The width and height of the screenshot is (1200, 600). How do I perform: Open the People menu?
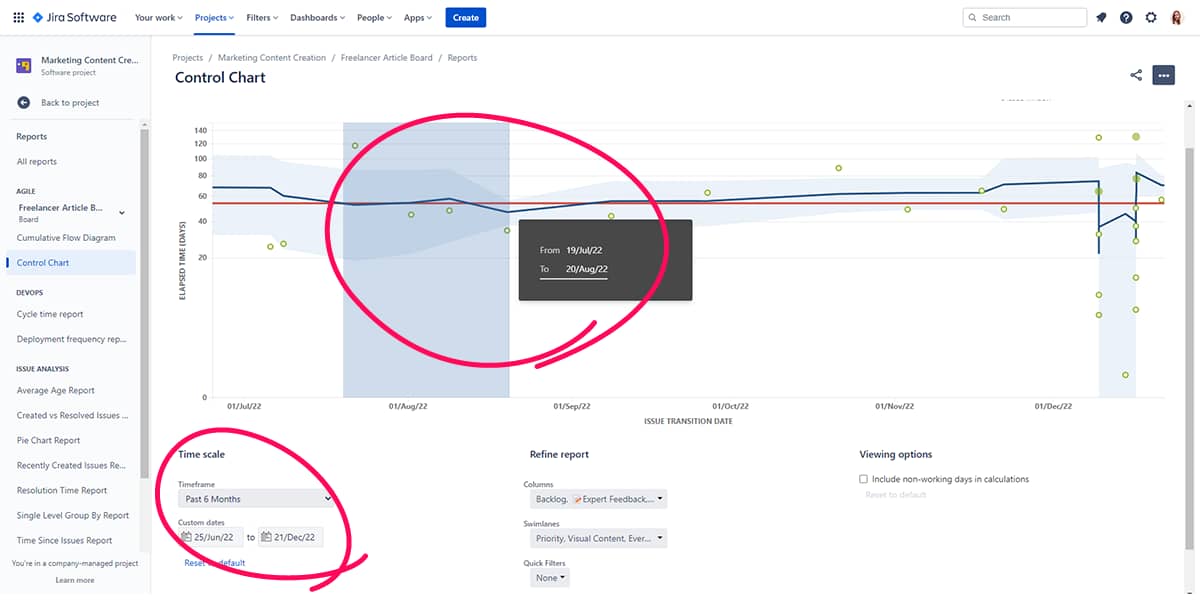coord(375,17)
